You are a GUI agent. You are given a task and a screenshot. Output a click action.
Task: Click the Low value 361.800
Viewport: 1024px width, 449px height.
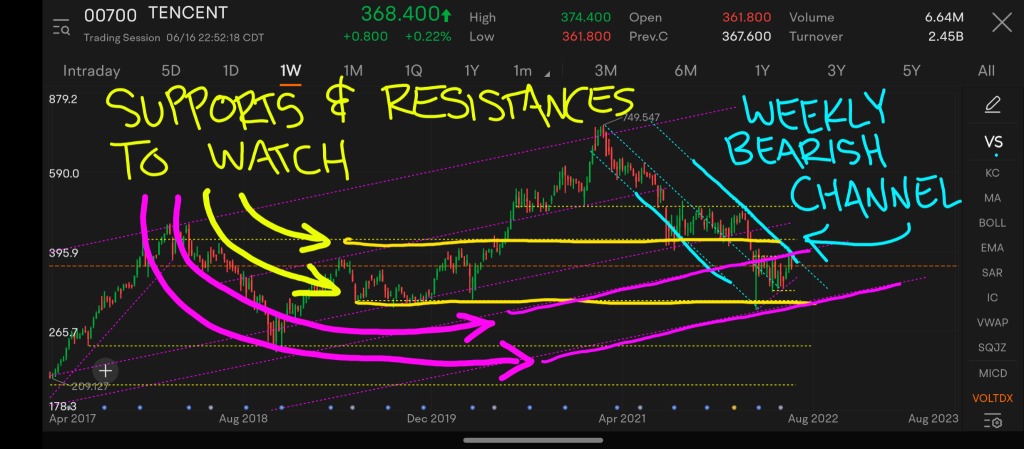click(586, 37)
